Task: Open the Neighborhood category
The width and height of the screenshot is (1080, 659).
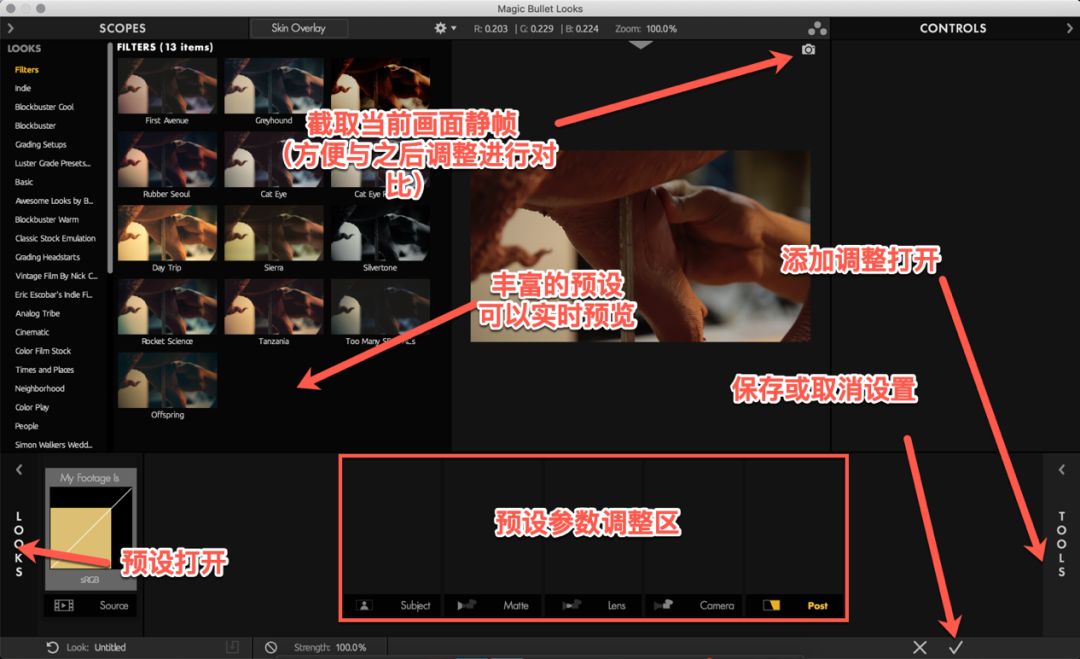Action: pyautogui.click(x=40, y=388)
